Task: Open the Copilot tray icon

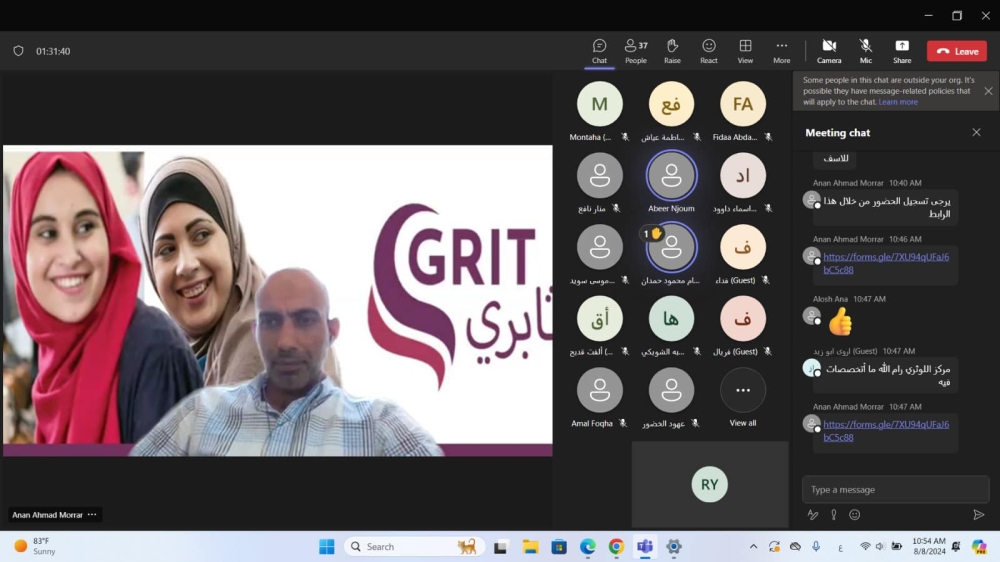Action: pyautogui.click(x=979, y=546)
